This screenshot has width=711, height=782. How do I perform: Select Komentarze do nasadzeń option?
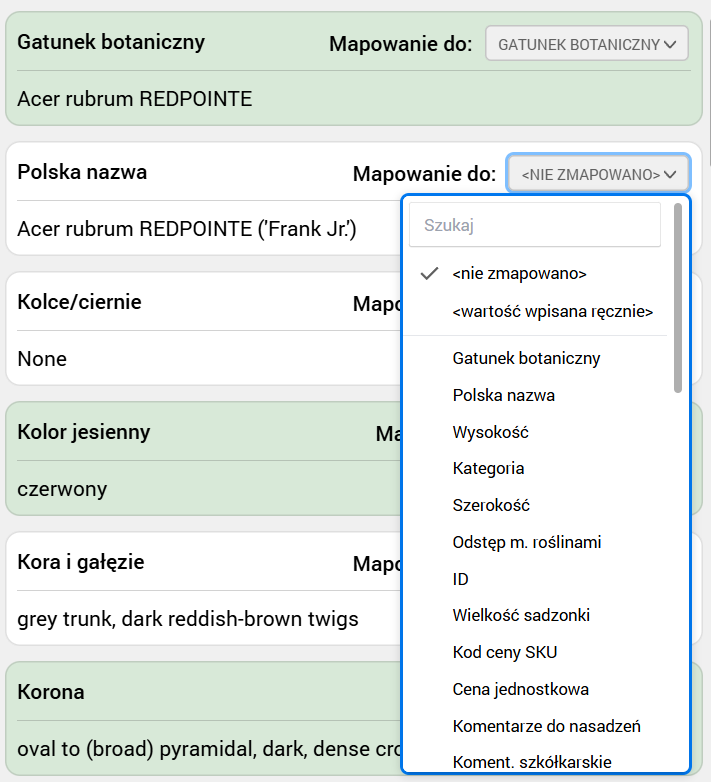[x=546, y=726]
